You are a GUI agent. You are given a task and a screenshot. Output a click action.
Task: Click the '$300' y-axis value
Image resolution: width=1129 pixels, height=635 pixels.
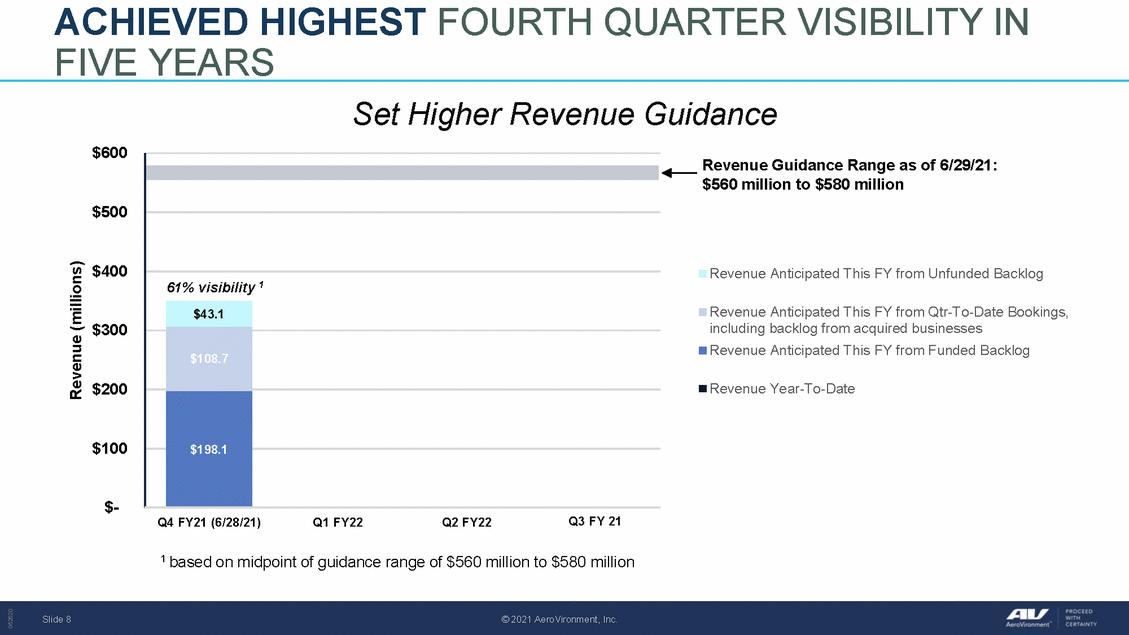click(x=109, y=330)
